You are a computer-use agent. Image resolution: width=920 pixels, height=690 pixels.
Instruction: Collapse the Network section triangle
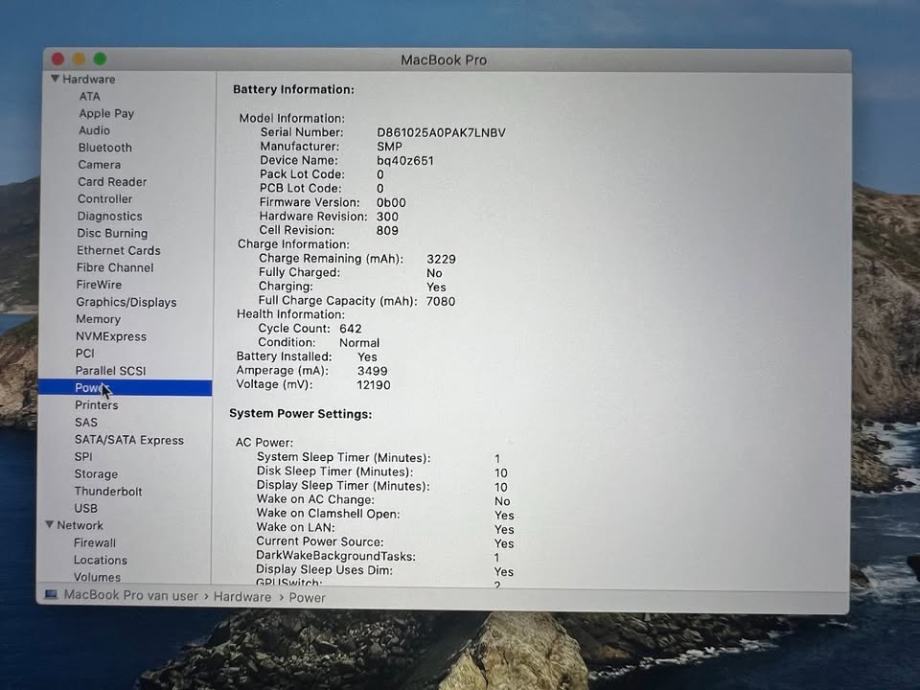[x=50, y=525]
